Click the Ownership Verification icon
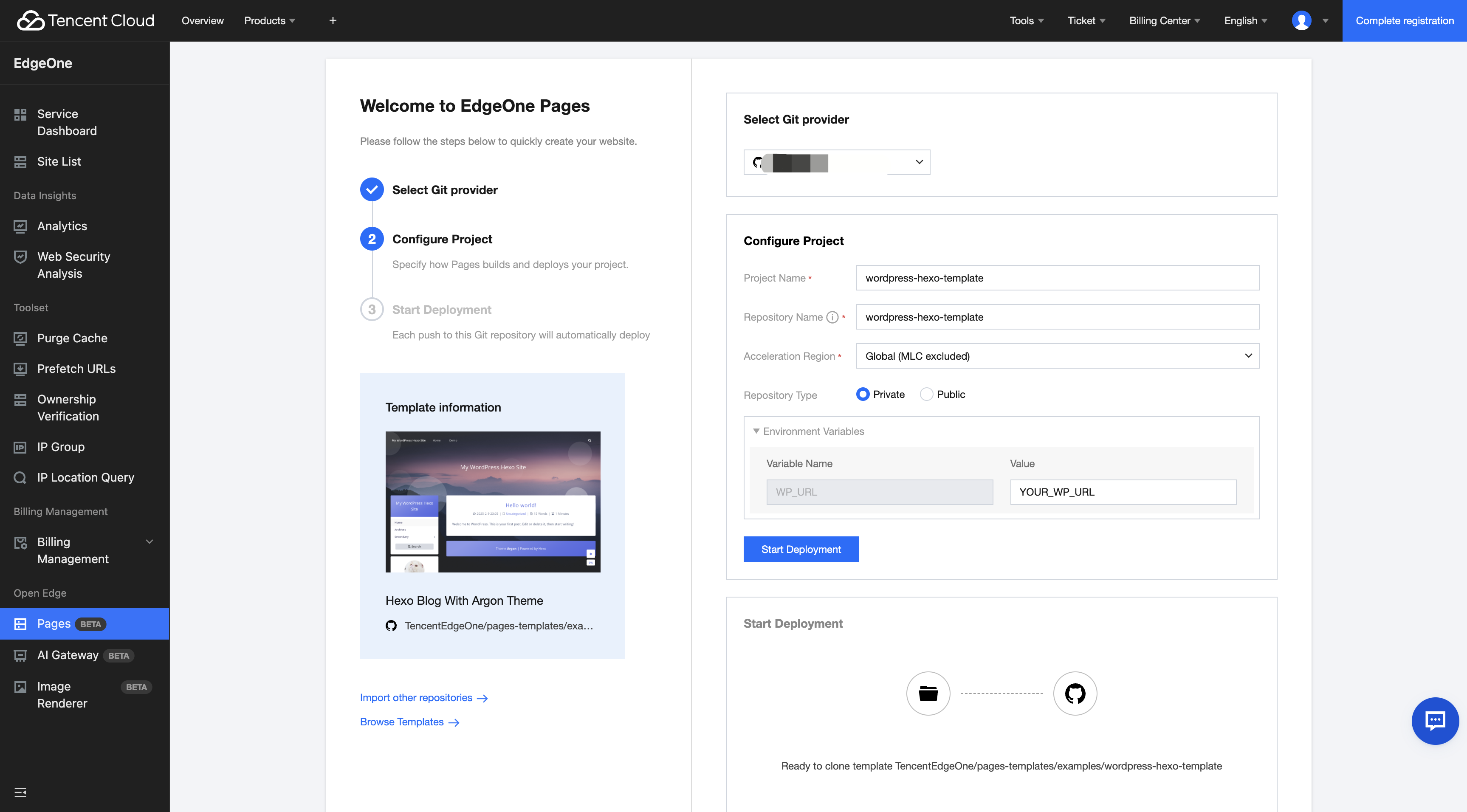 click(20, 400)
